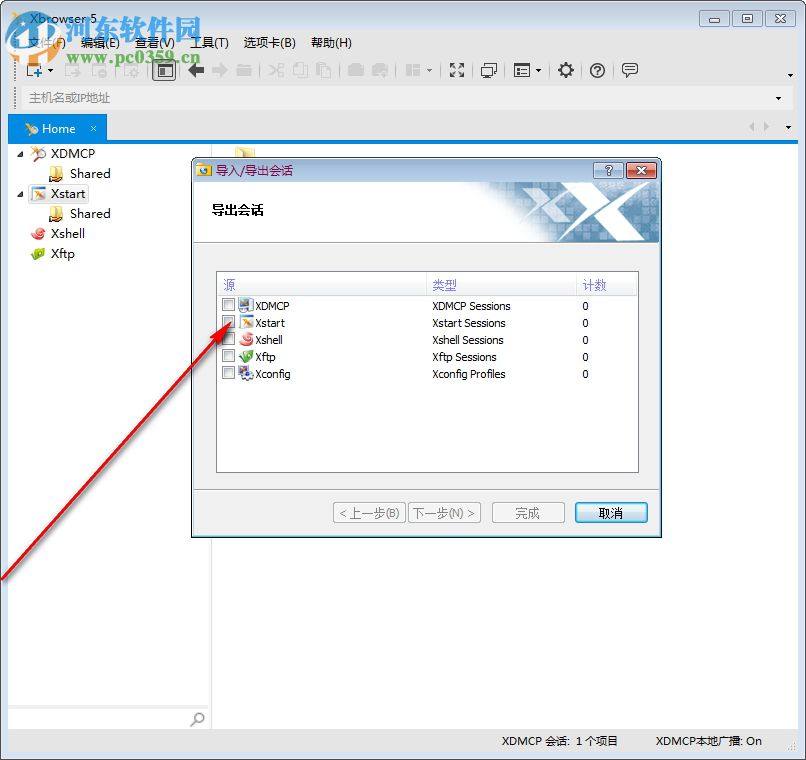
Task: Select the Xftp item in the sidebar
Action: [62, 254]
